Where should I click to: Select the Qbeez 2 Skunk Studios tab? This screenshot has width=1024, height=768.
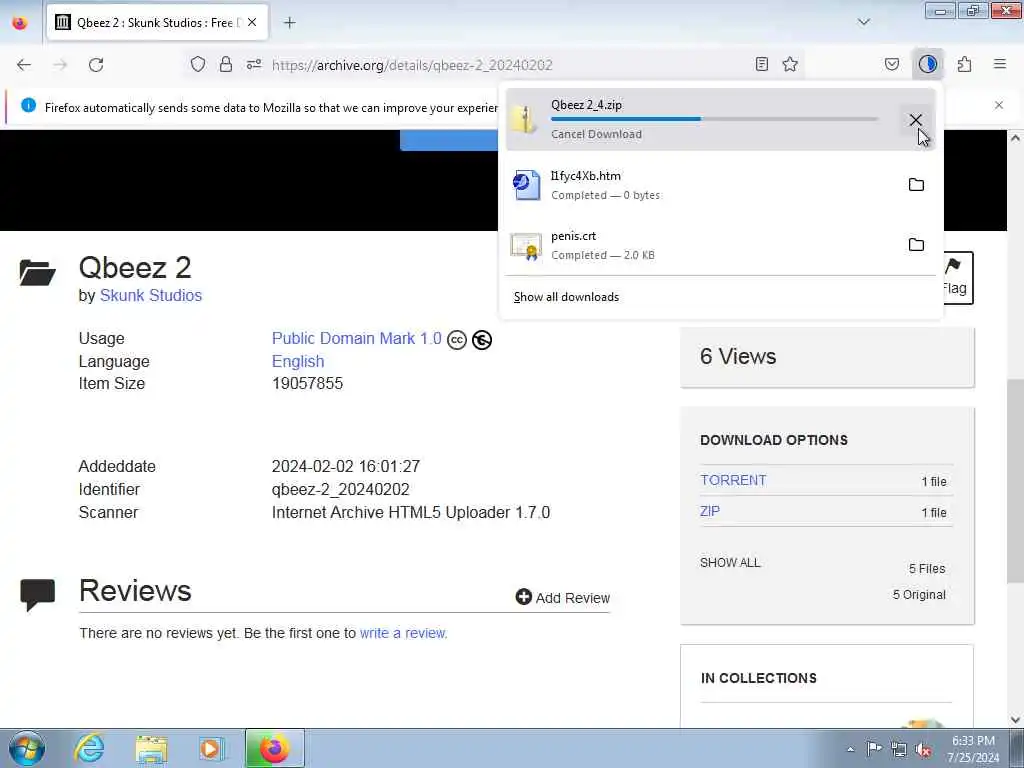[157, 22]
